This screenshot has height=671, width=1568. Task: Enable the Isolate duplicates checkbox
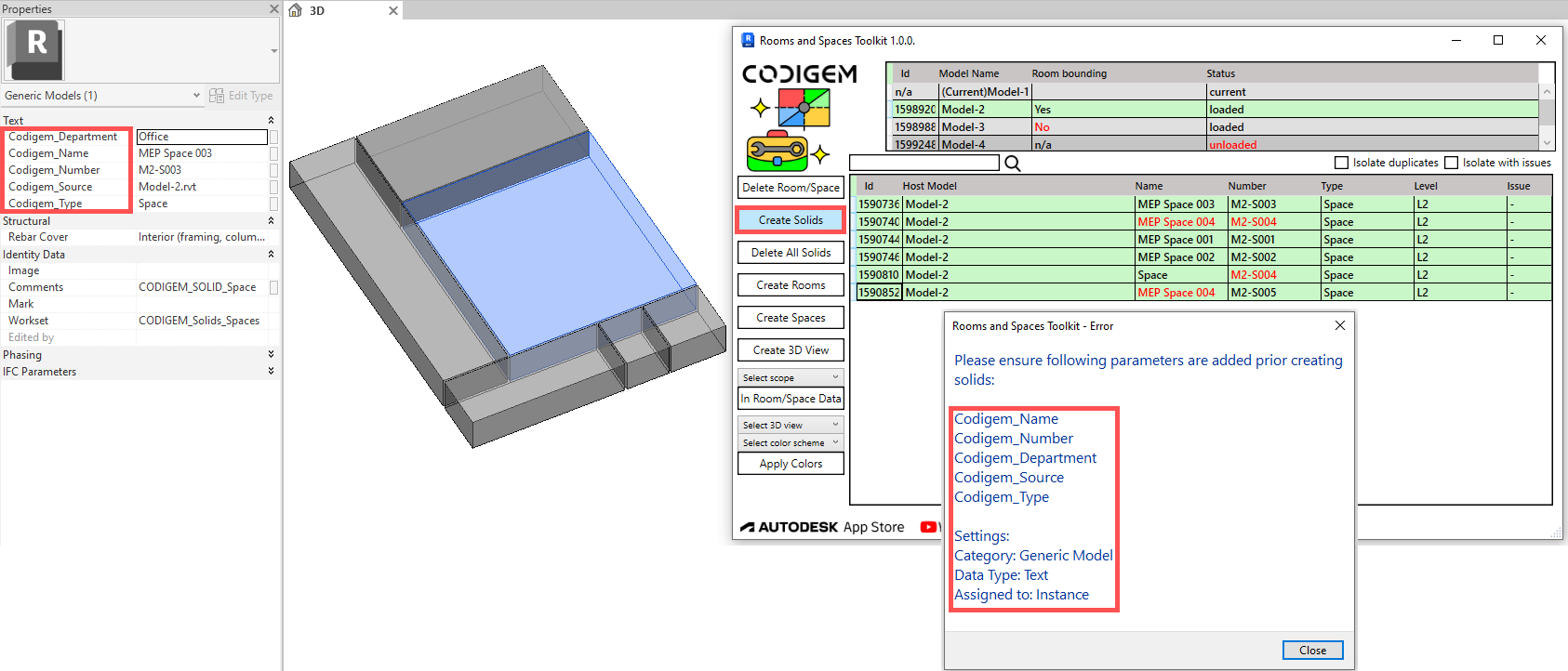click(1341, 163)
